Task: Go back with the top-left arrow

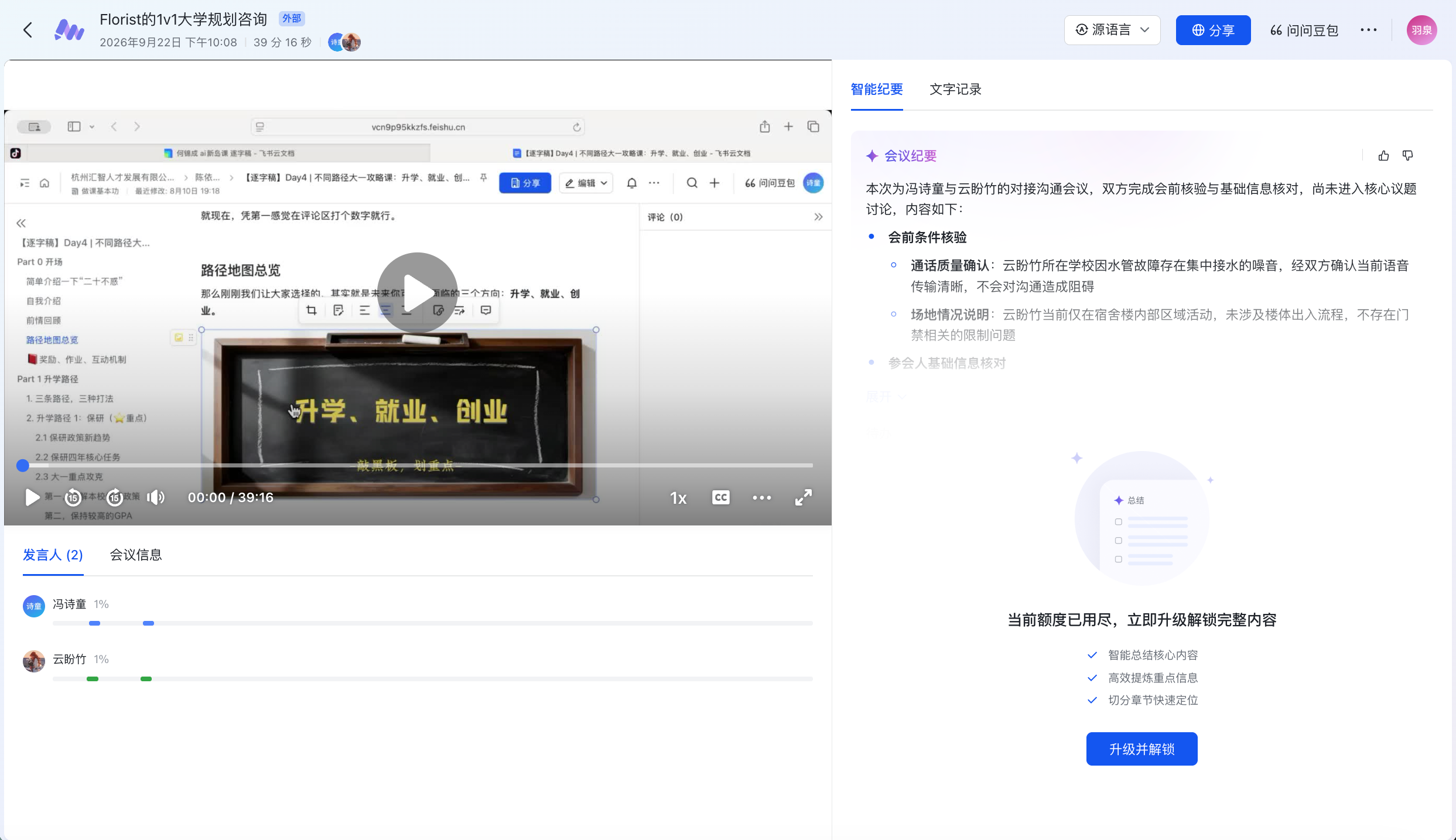Action: (28, 30)
